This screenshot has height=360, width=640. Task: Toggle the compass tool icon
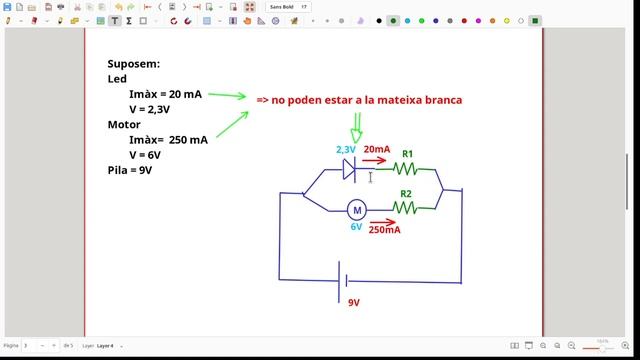coord(276,21)
